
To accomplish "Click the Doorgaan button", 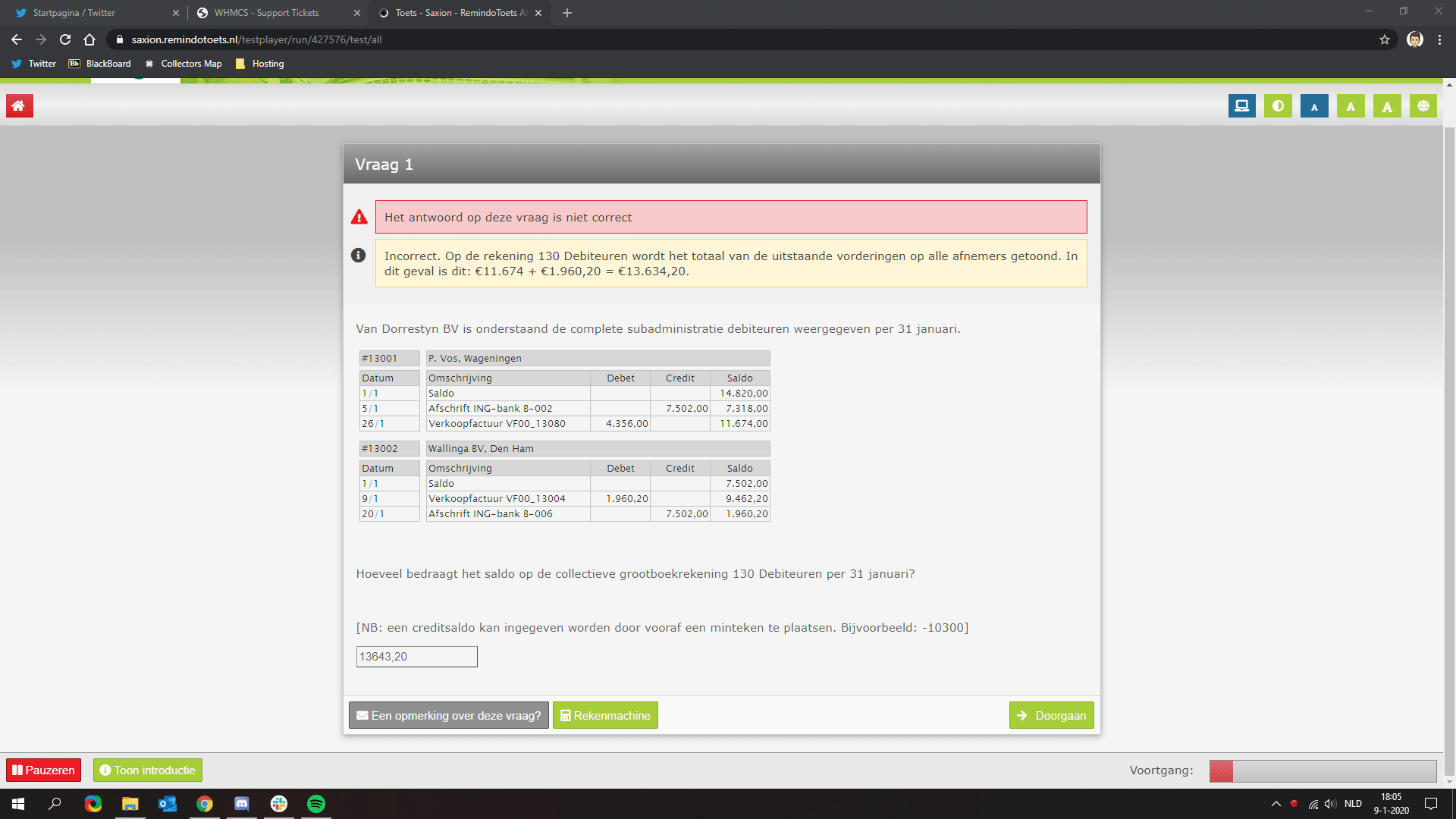I will tap(1051, 715).
